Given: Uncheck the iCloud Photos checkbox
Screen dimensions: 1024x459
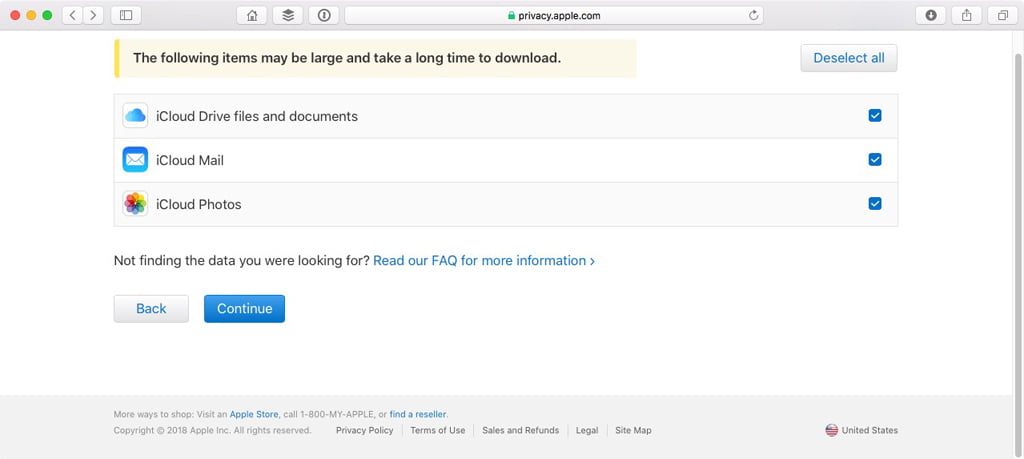Looking at the screenshot, I should pos(875,204).
